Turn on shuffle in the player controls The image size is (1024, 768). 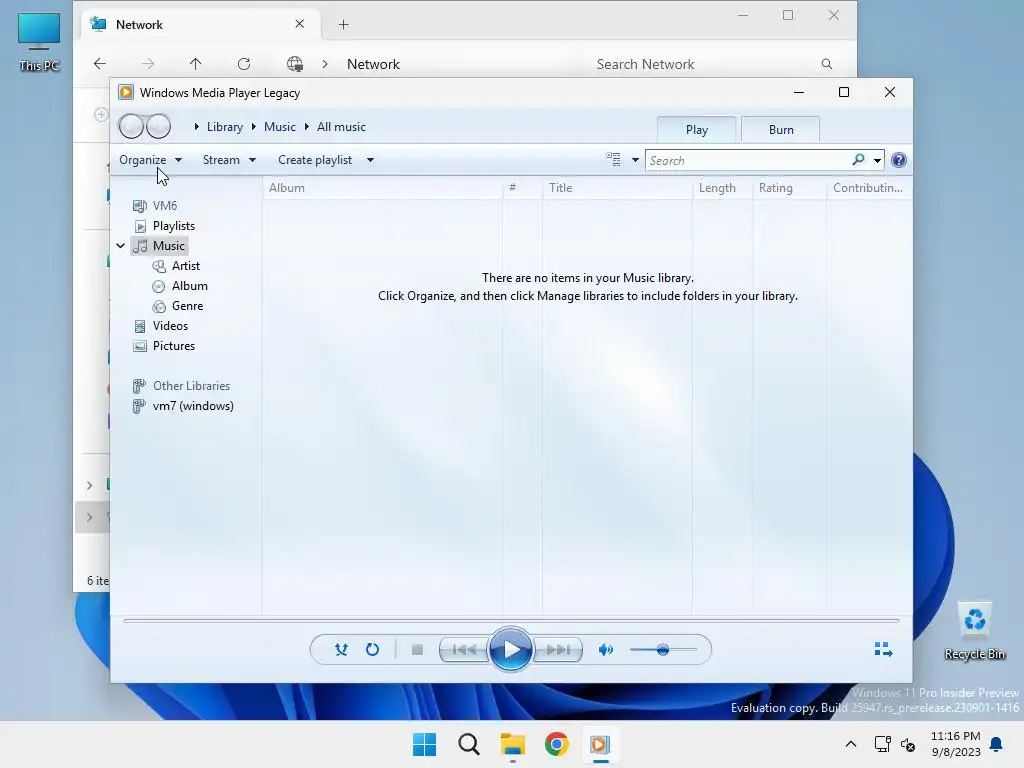click(x=341, y=650)
